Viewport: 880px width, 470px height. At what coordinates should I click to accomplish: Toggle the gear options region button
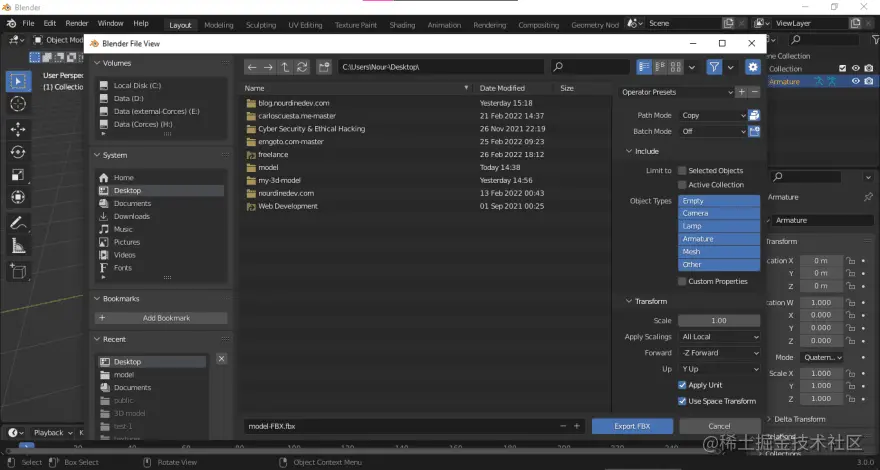click(x=753, y=67)
